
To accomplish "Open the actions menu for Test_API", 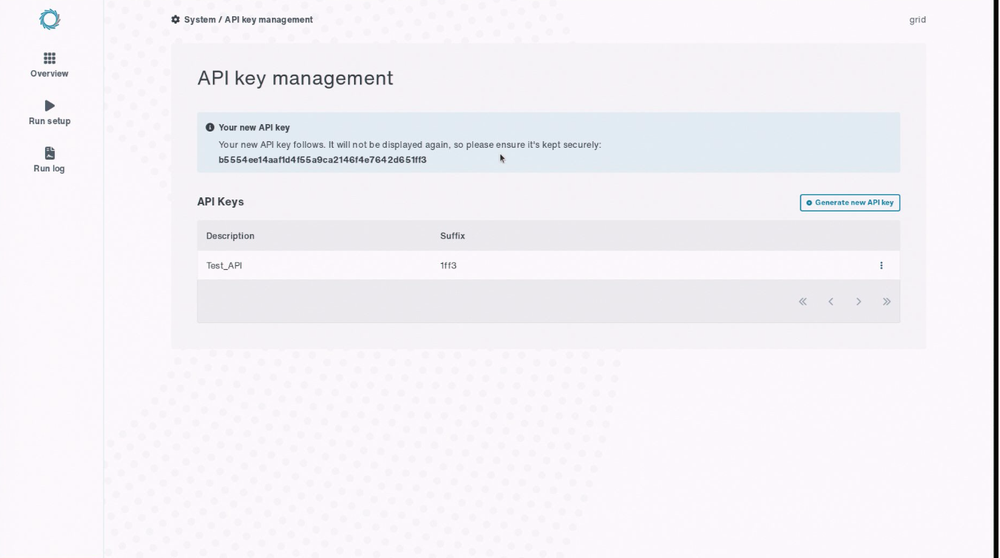I will tap(881, 266).
